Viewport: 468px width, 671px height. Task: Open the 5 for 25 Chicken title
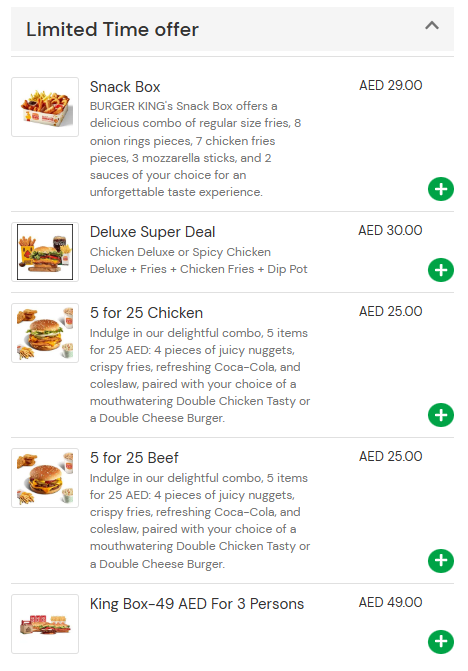click(146, 313)
